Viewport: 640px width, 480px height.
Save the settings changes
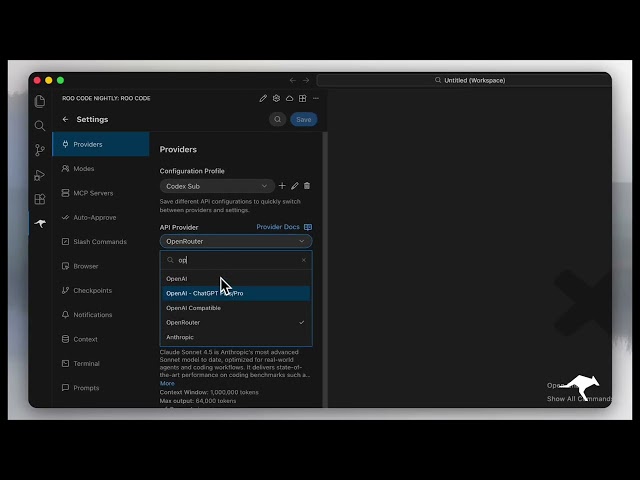(x=304, y=119)
